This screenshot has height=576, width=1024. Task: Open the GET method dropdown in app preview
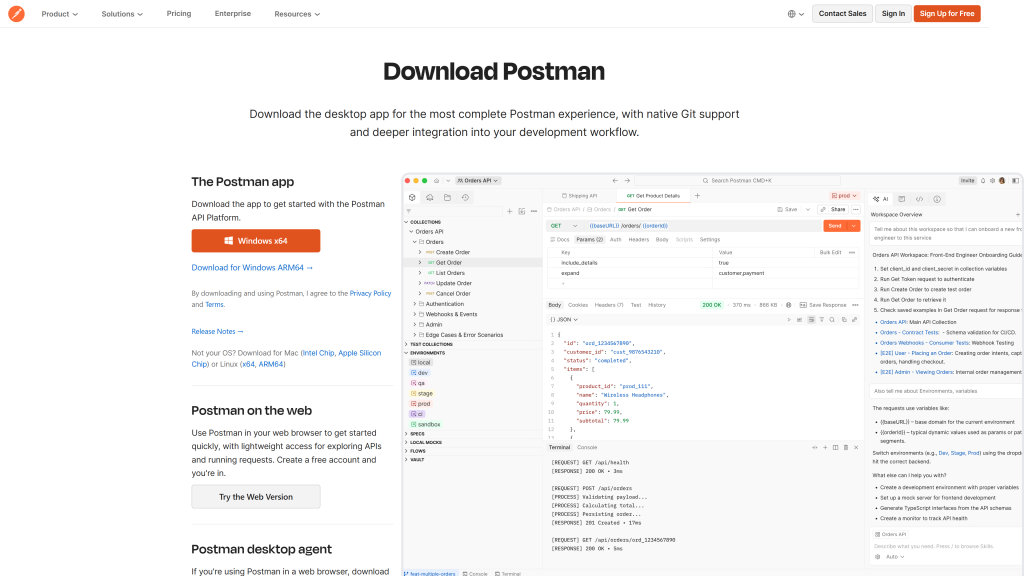[564, 225]
